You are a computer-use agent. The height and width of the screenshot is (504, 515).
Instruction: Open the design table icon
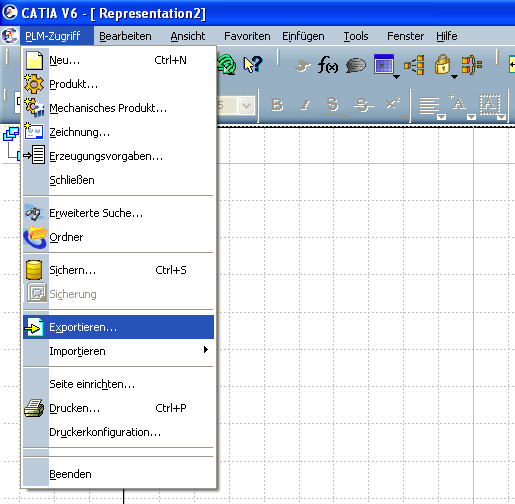(x=384, y=64)
